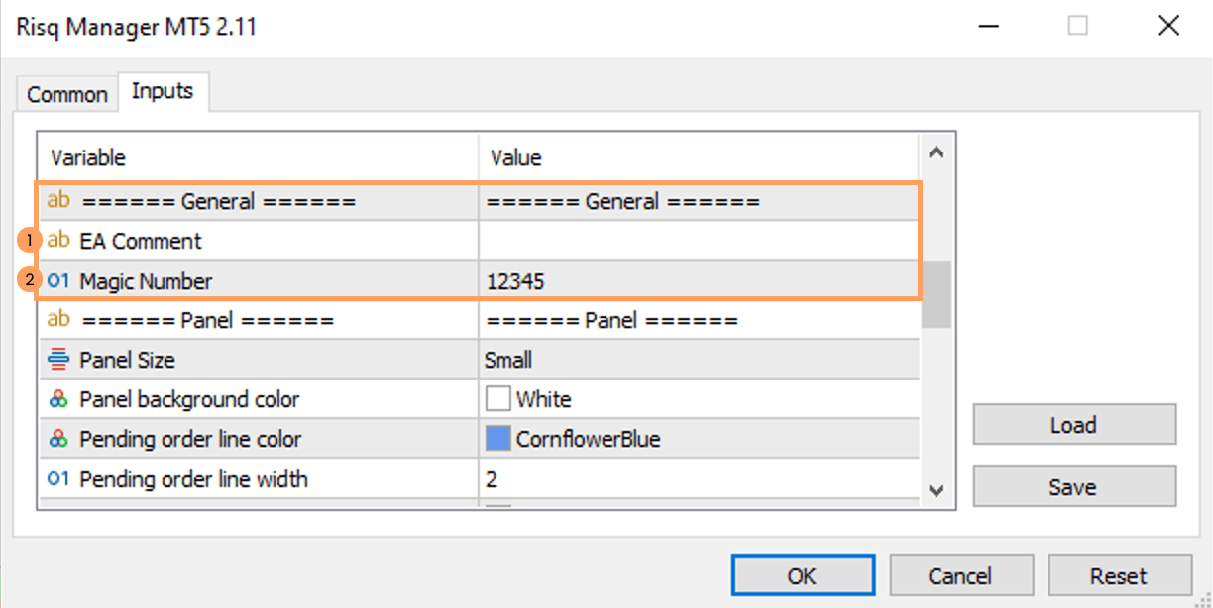Select the Inputs tab
This screenshot has width=1213, height=608.
pos(162,91)
